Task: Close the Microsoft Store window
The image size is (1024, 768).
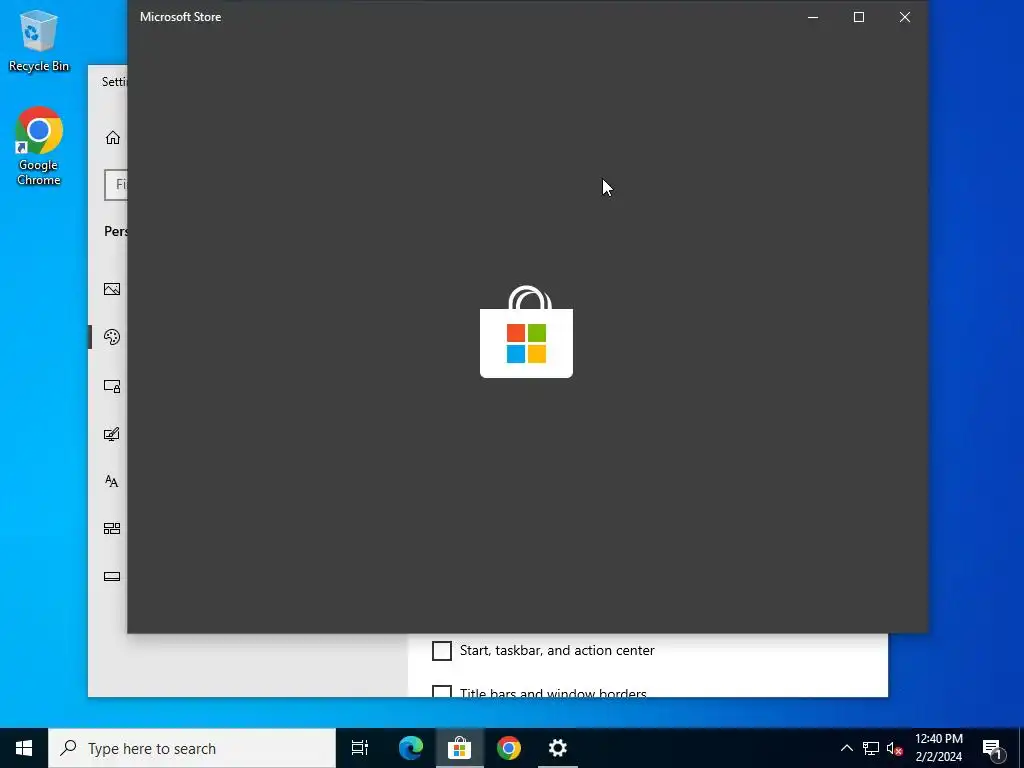Action: coord(904,17)
